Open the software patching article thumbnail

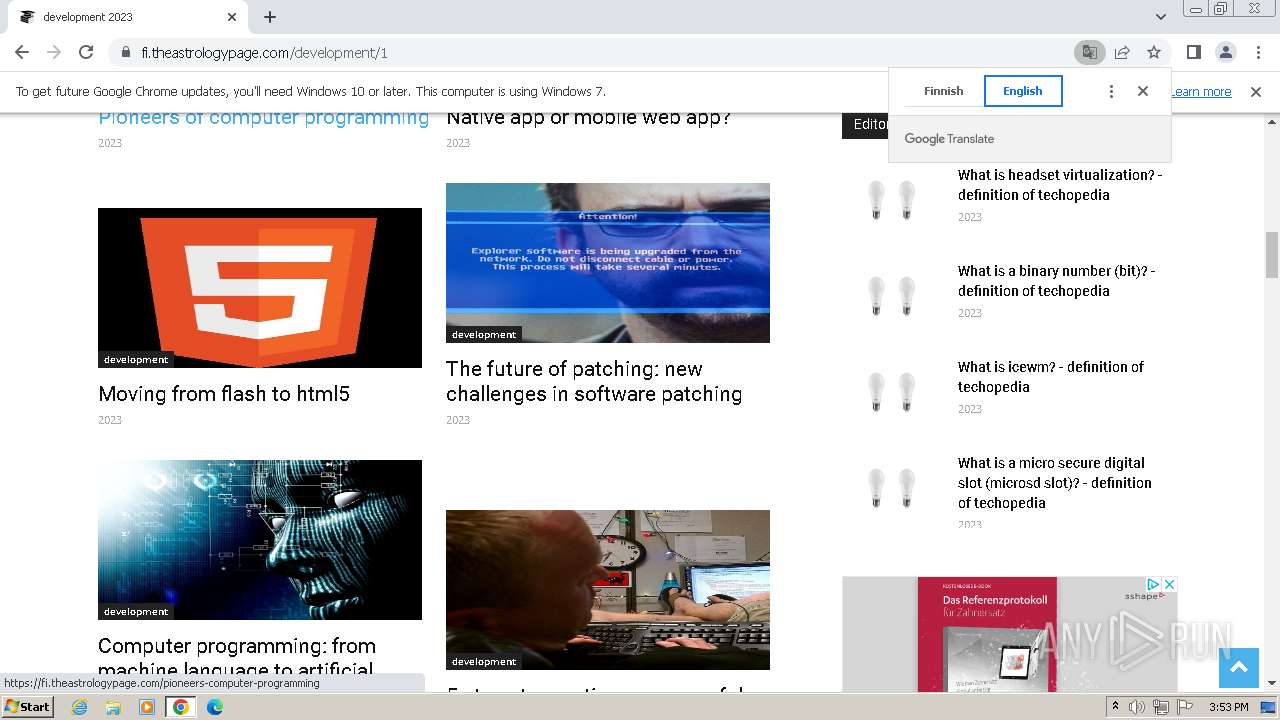pyautogui.click(x=608, y=263)
